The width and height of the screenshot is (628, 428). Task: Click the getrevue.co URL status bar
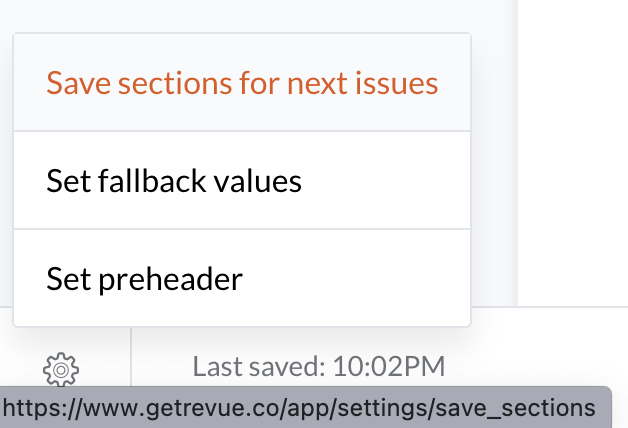(x=305, y=408)
